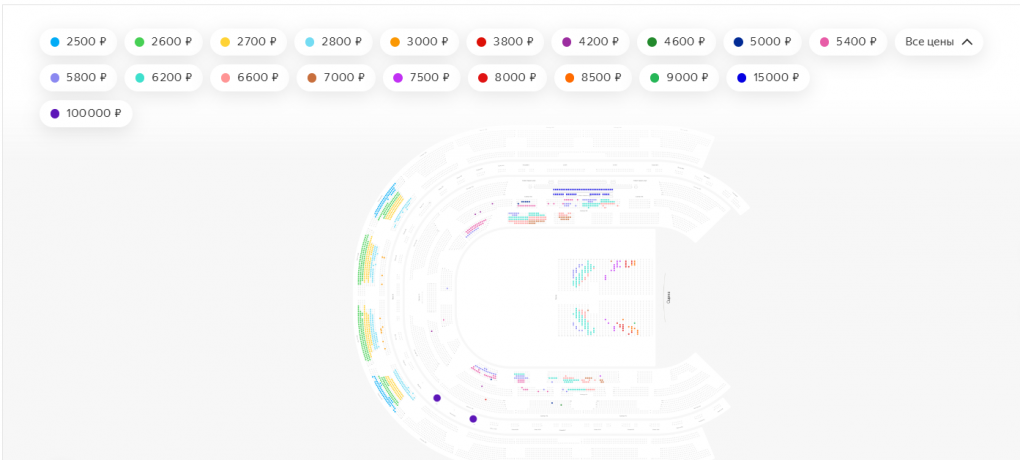The height and width of the screenshot is (460, 1020).
Task: Select the 15000 ₽ price filter
Action: pos(767,78)
